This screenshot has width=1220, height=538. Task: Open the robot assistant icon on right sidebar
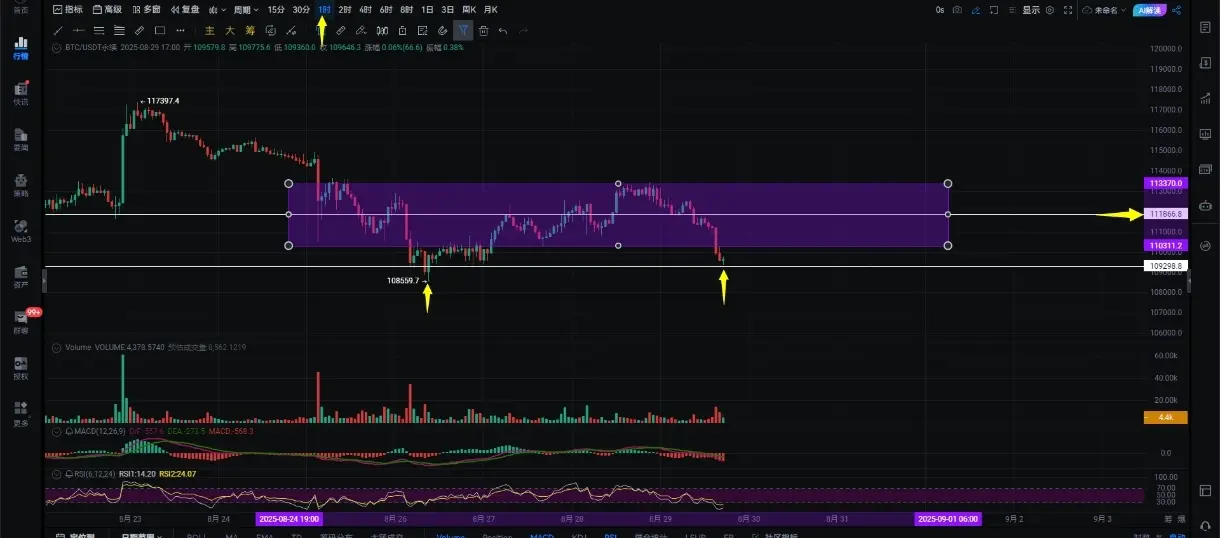(1203, 207)
